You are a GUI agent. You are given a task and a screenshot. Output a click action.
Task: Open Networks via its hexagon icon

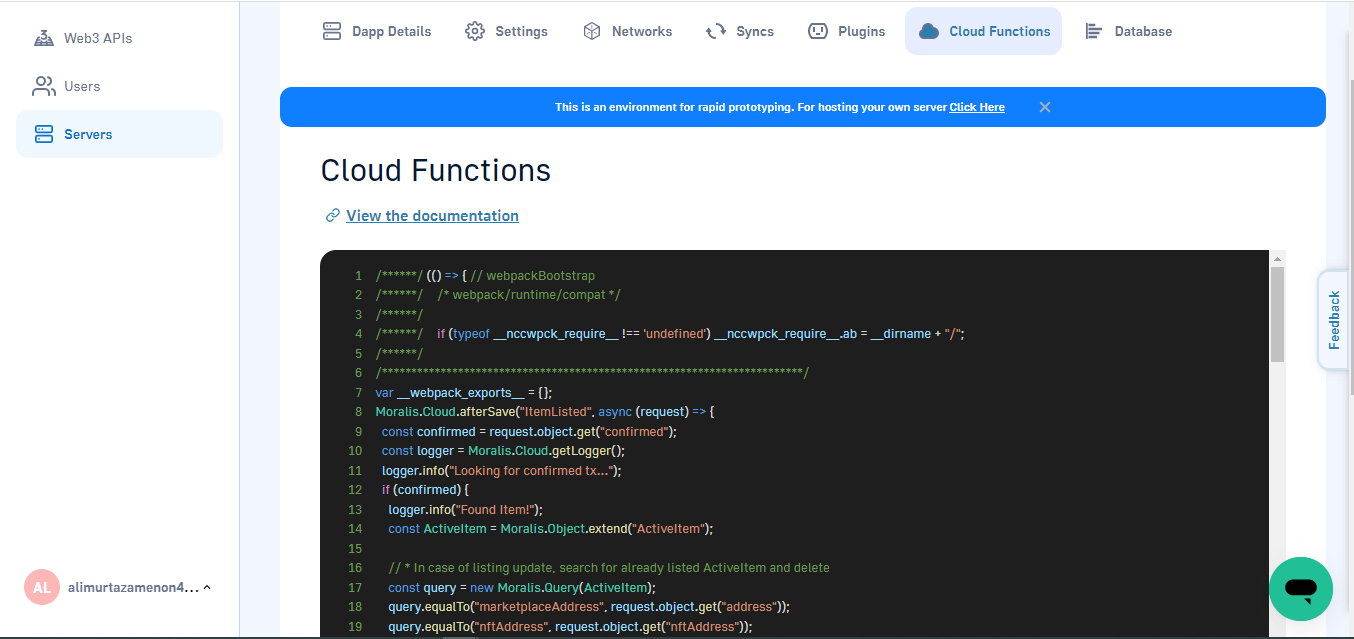click(x=592, y=31)
